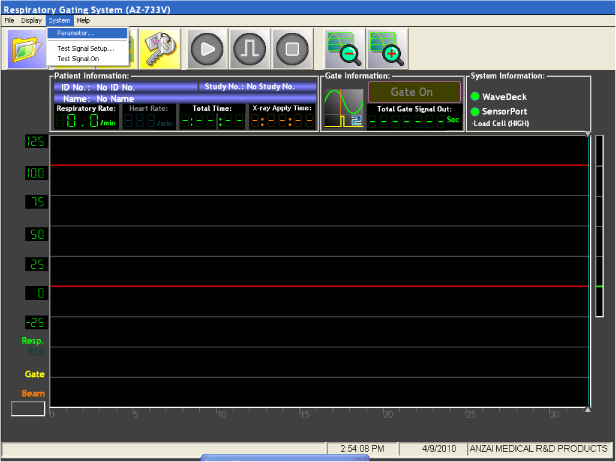Image resolution: width=616 pixels, height=462 pixels.
Task: Toggle the Gate On button
Action: (411, 92)
